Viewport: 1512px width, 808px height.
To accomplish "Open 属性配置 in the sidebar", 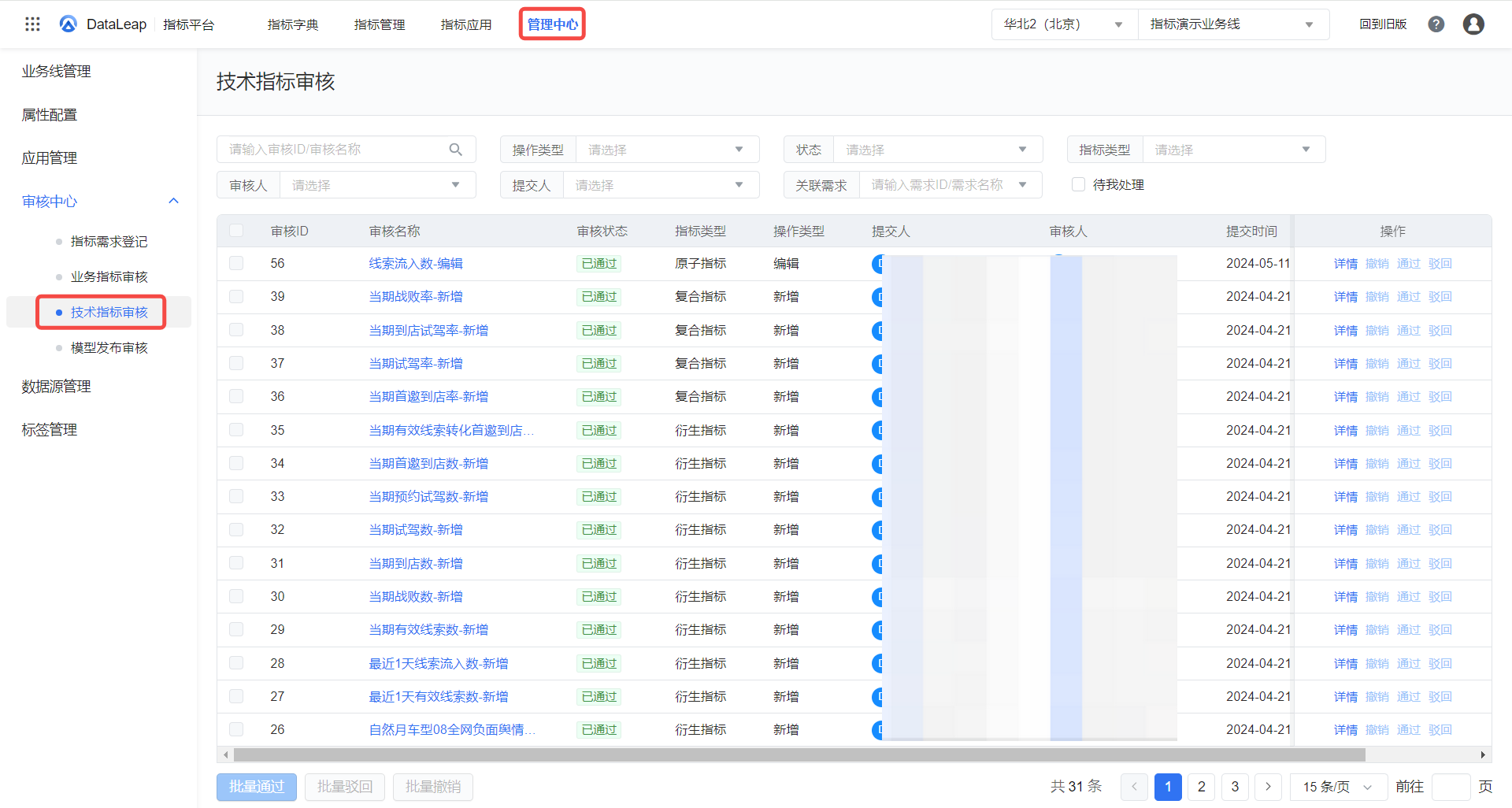I will [49, 115].
